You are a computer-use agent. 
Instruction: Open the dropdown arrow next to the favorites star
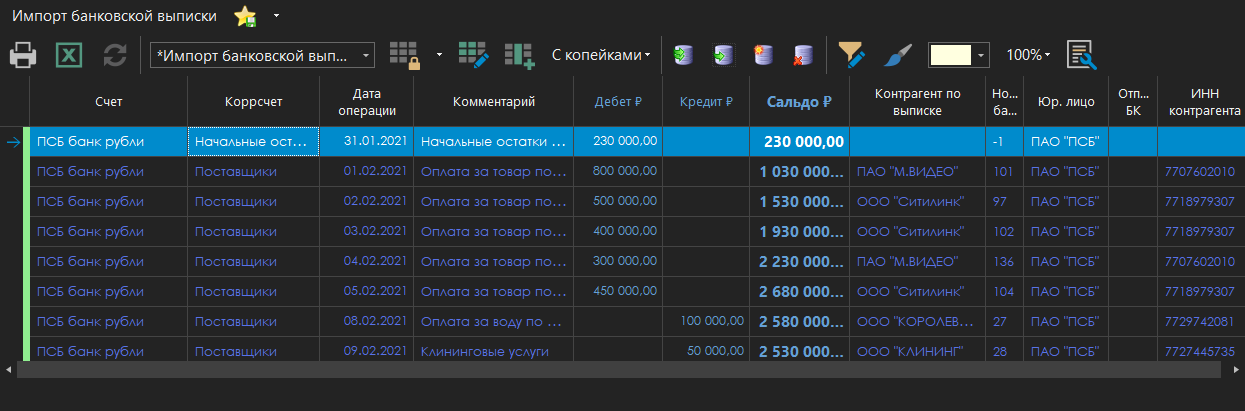[x=276, y=17]
